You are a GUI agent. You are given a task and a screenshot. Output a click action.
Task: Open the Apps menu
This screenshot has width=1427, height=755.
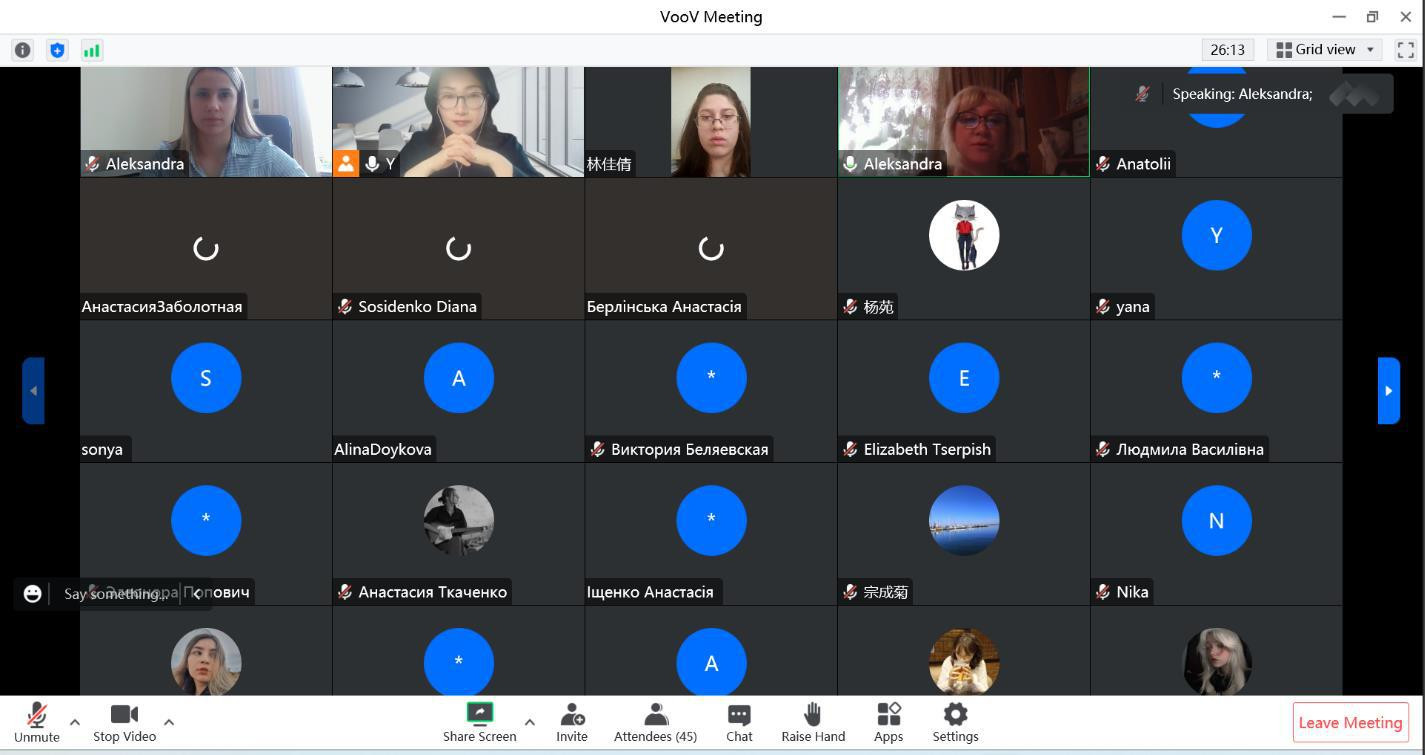(x=888, y=722)
